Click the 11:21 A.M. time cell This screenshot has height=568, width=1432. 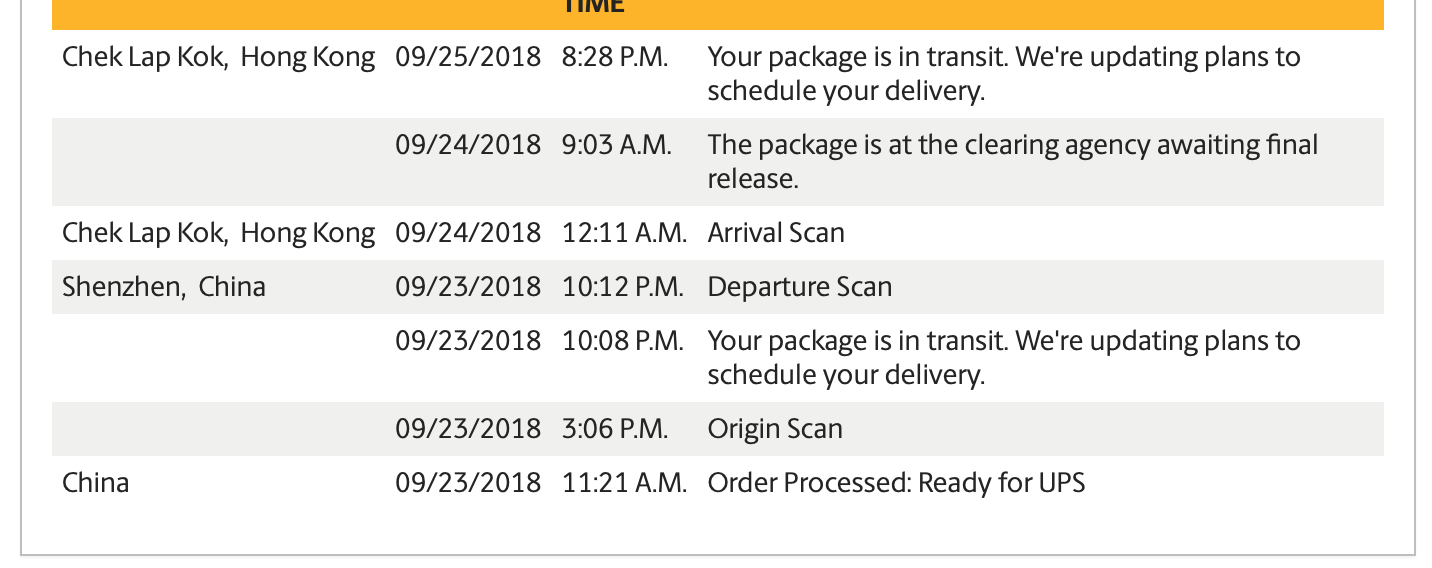point(624,483)
